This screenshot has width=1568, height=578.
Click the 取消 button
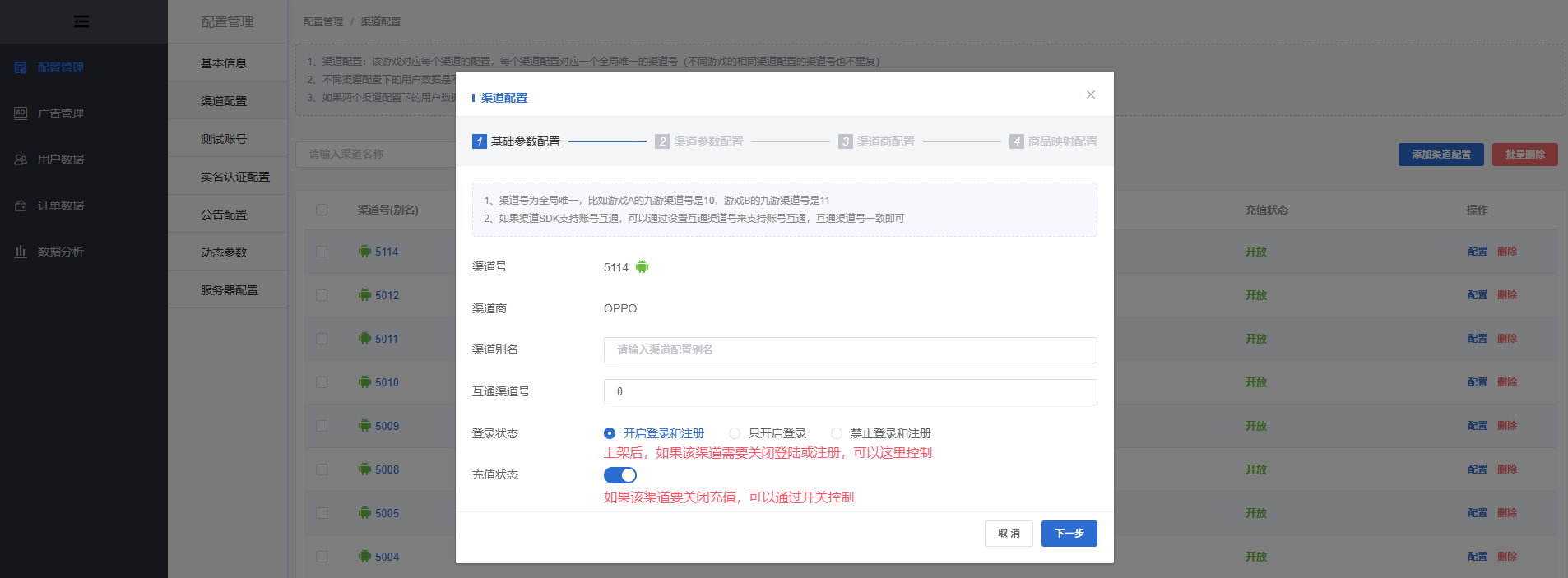point(1009,534)
